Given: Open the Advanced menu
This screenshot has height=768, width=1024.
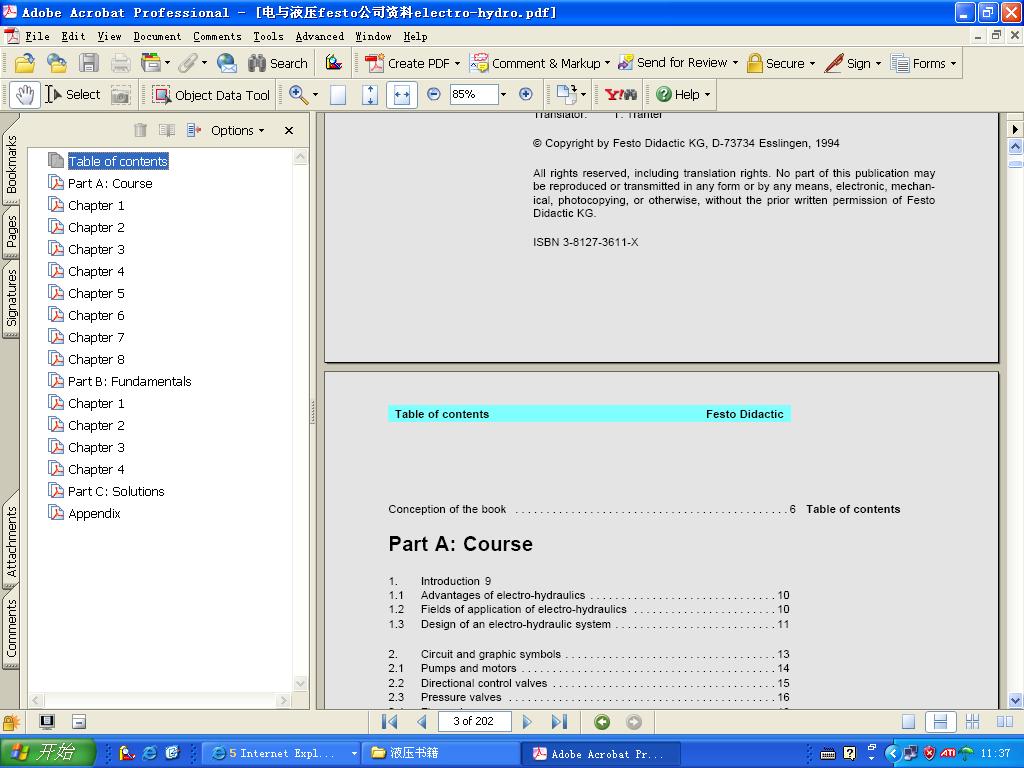Looking at the screenshot, I should 319,37.
